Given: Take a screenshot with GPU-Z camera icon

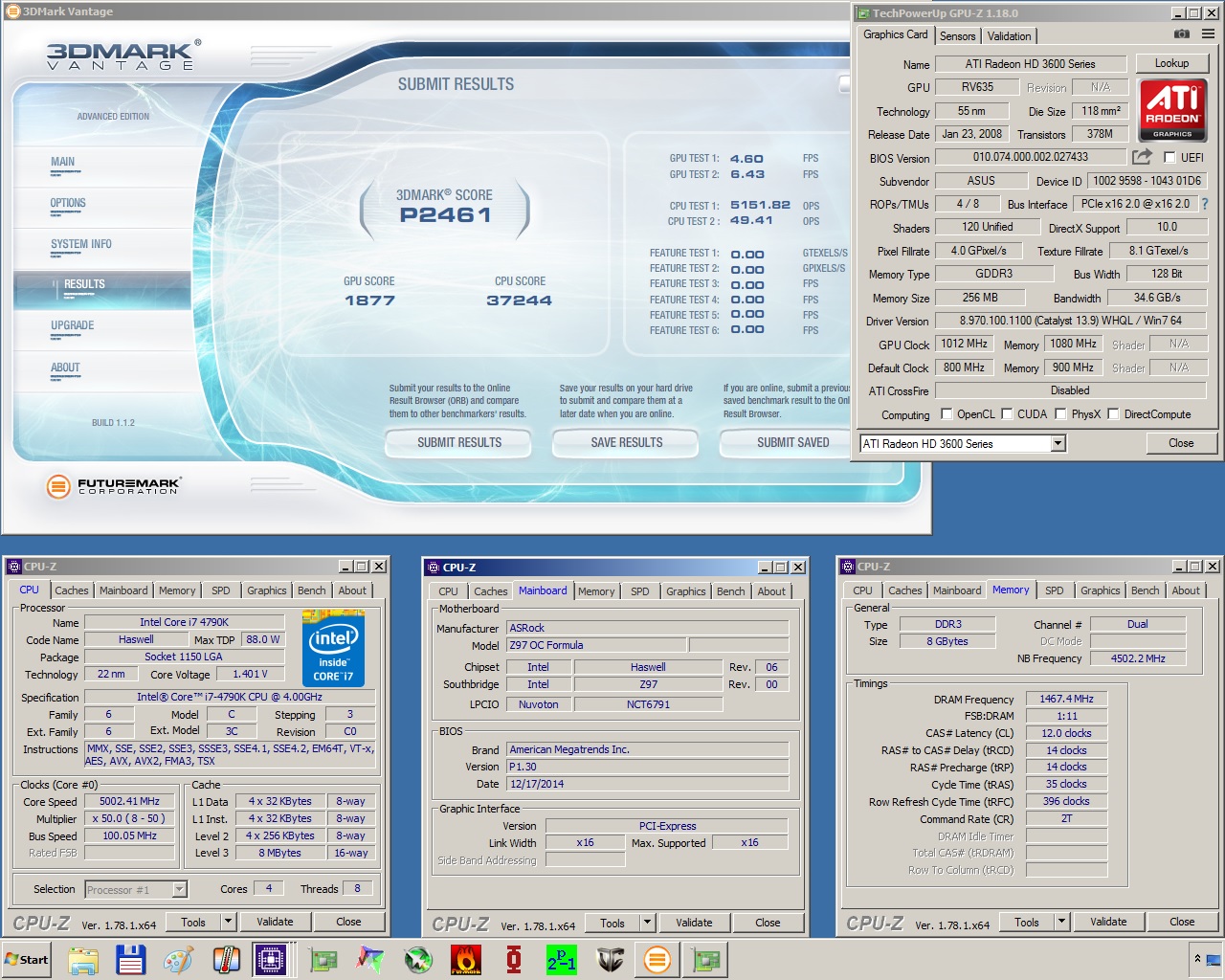Looking at the screenshot, I should point(1182,33).
